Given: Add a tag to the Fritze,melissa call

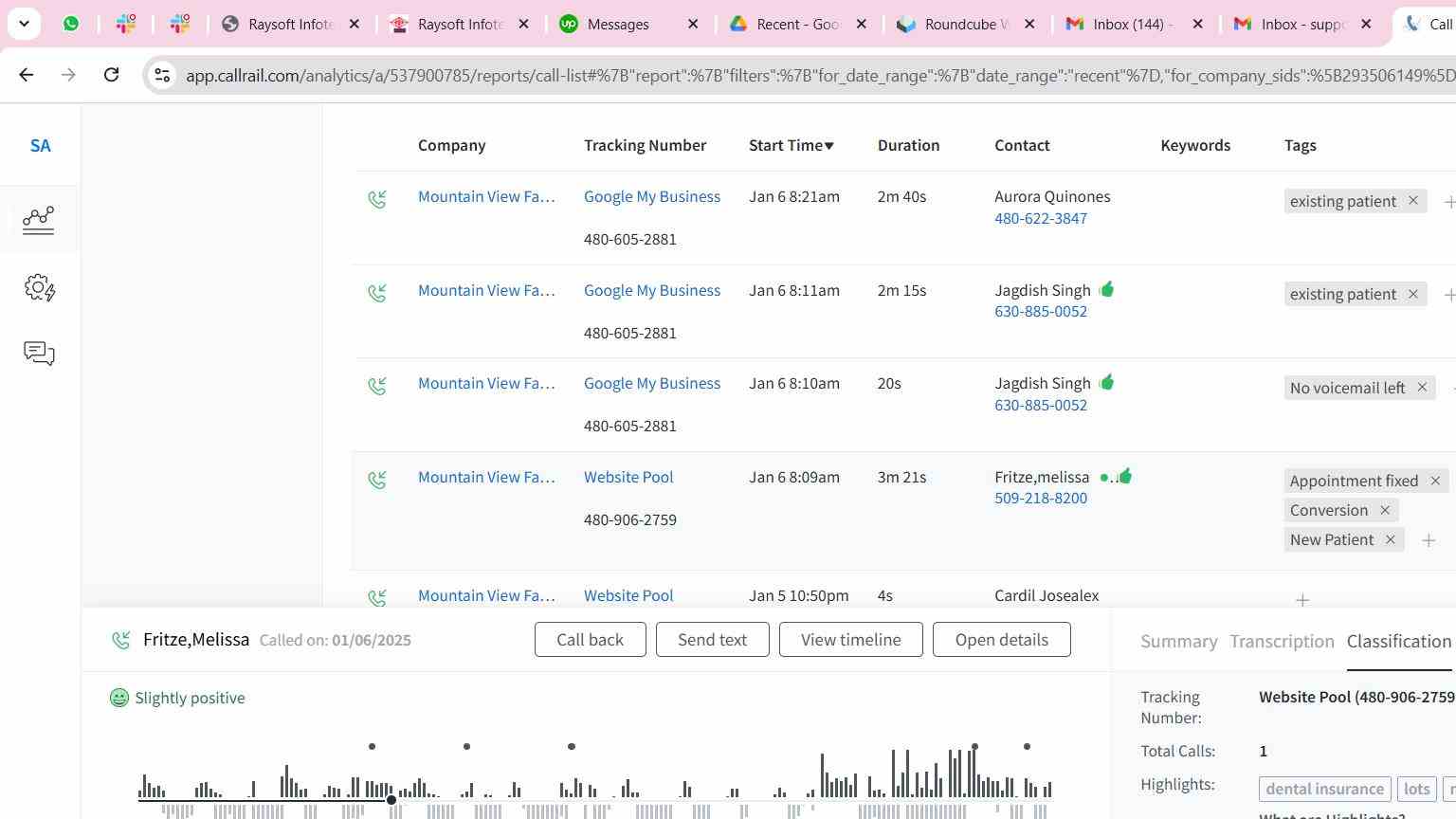Looking at the screenshot, I should tap(1429, 540).
